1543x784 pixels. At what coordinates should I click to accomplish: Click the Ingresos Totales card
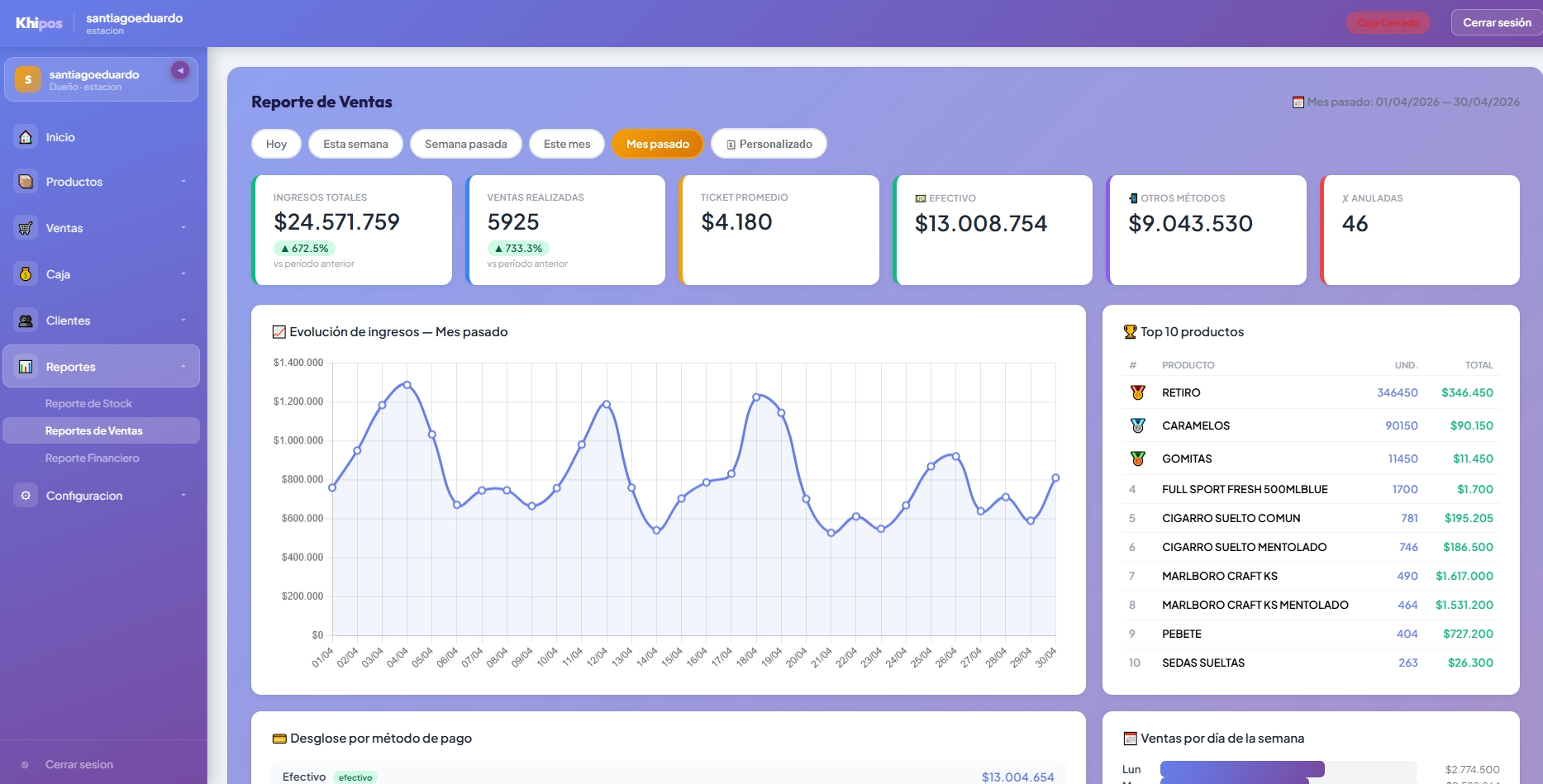(352, 230)
